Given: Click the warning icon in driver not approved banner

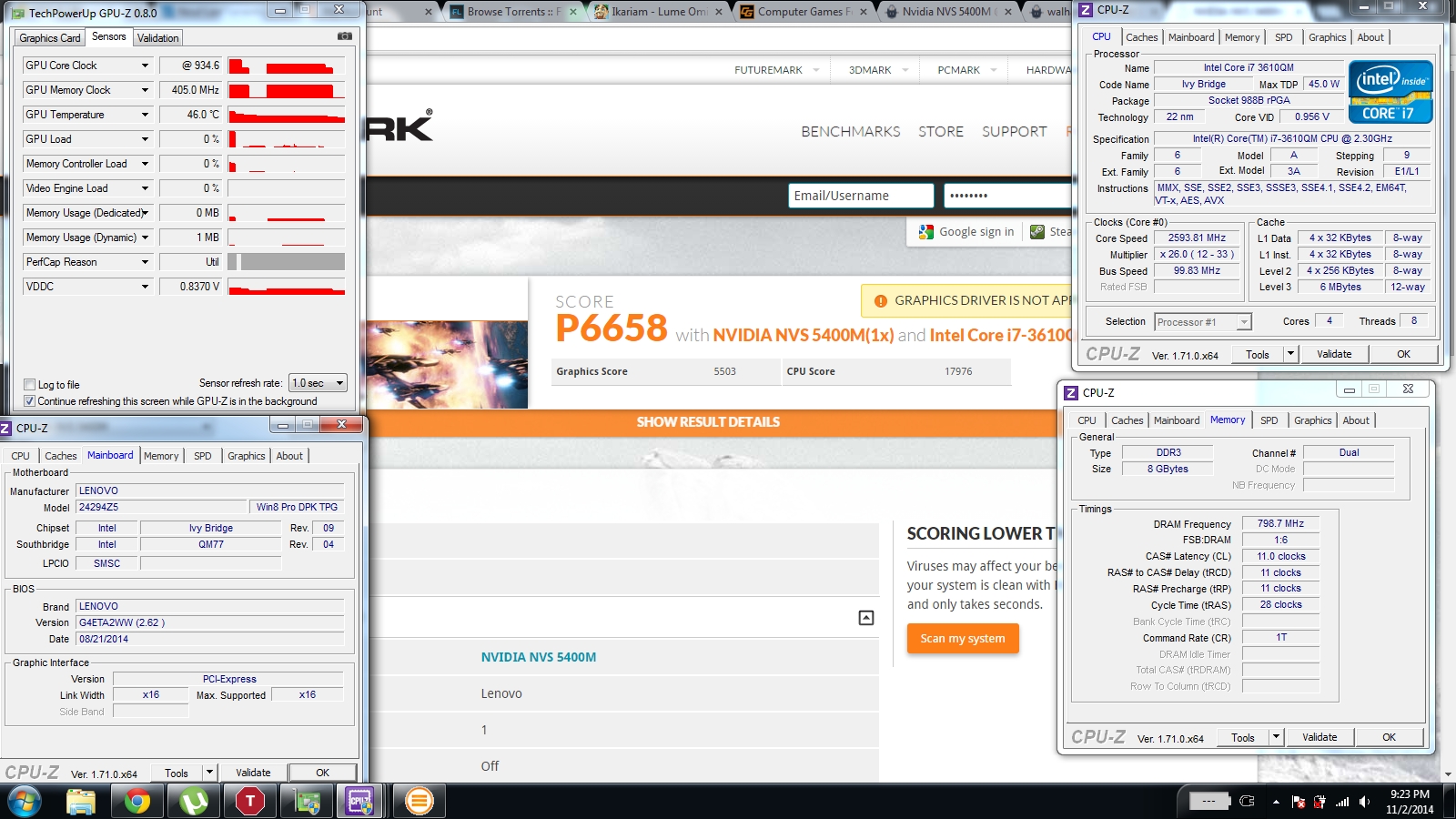Looking at the screenshot, I should point(881,301).
